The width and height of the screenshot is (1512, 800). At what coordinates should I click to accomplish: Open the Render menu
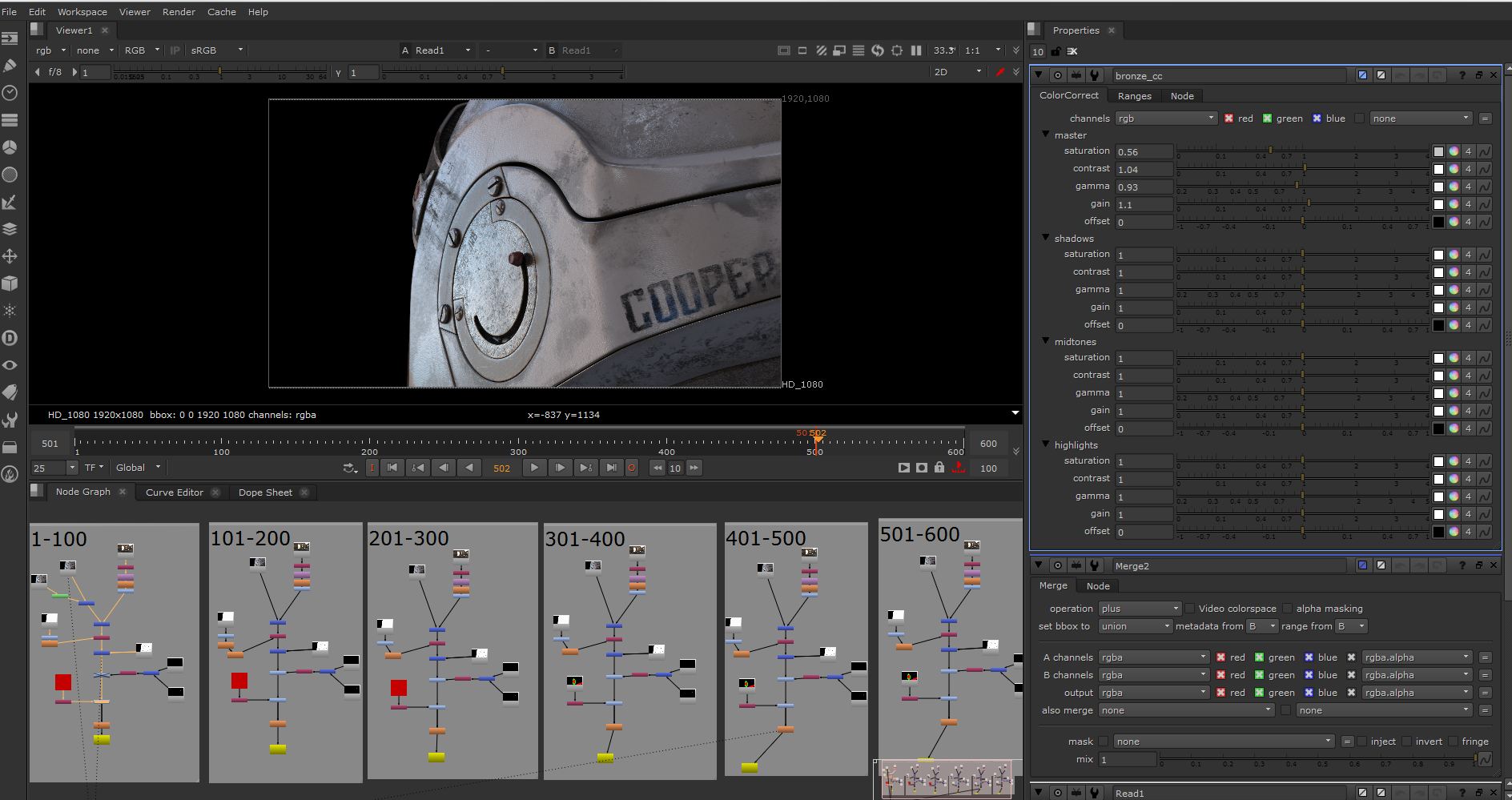pyautogui.click(x=179, y=12)
